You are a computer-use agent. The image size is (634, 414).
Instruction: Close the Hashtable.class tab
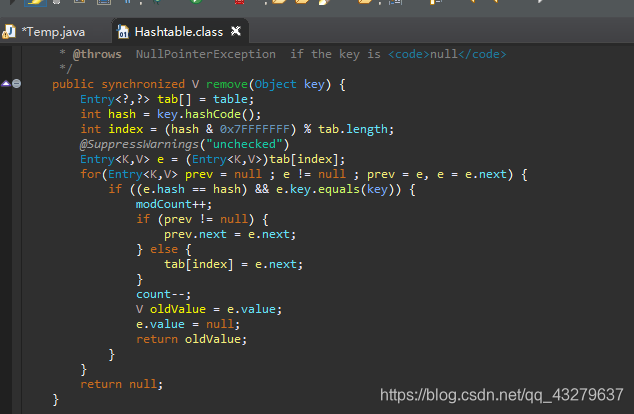click(x=236, y=31)
